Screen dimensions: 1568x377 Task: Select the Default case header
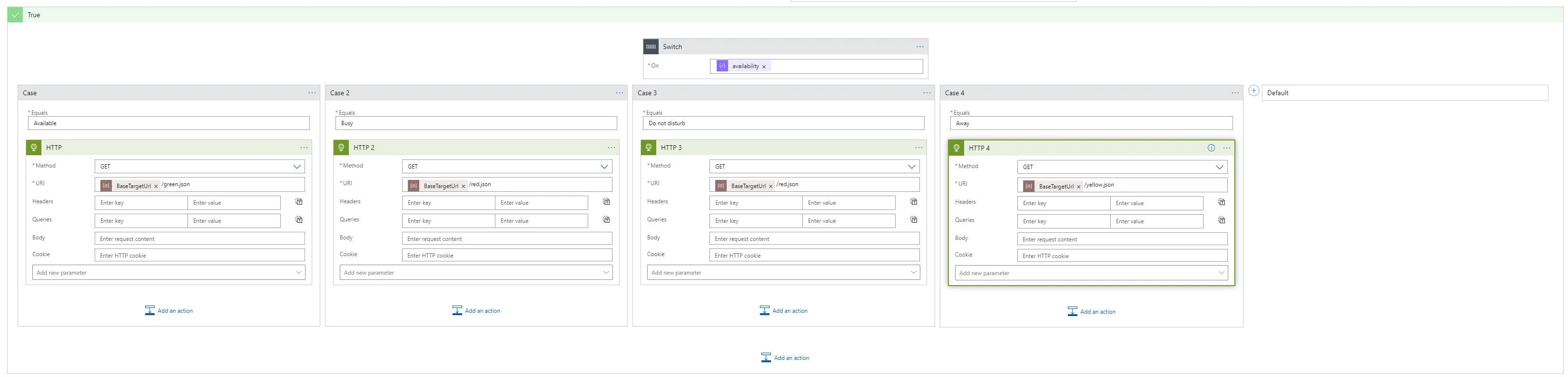(1405, 93)
